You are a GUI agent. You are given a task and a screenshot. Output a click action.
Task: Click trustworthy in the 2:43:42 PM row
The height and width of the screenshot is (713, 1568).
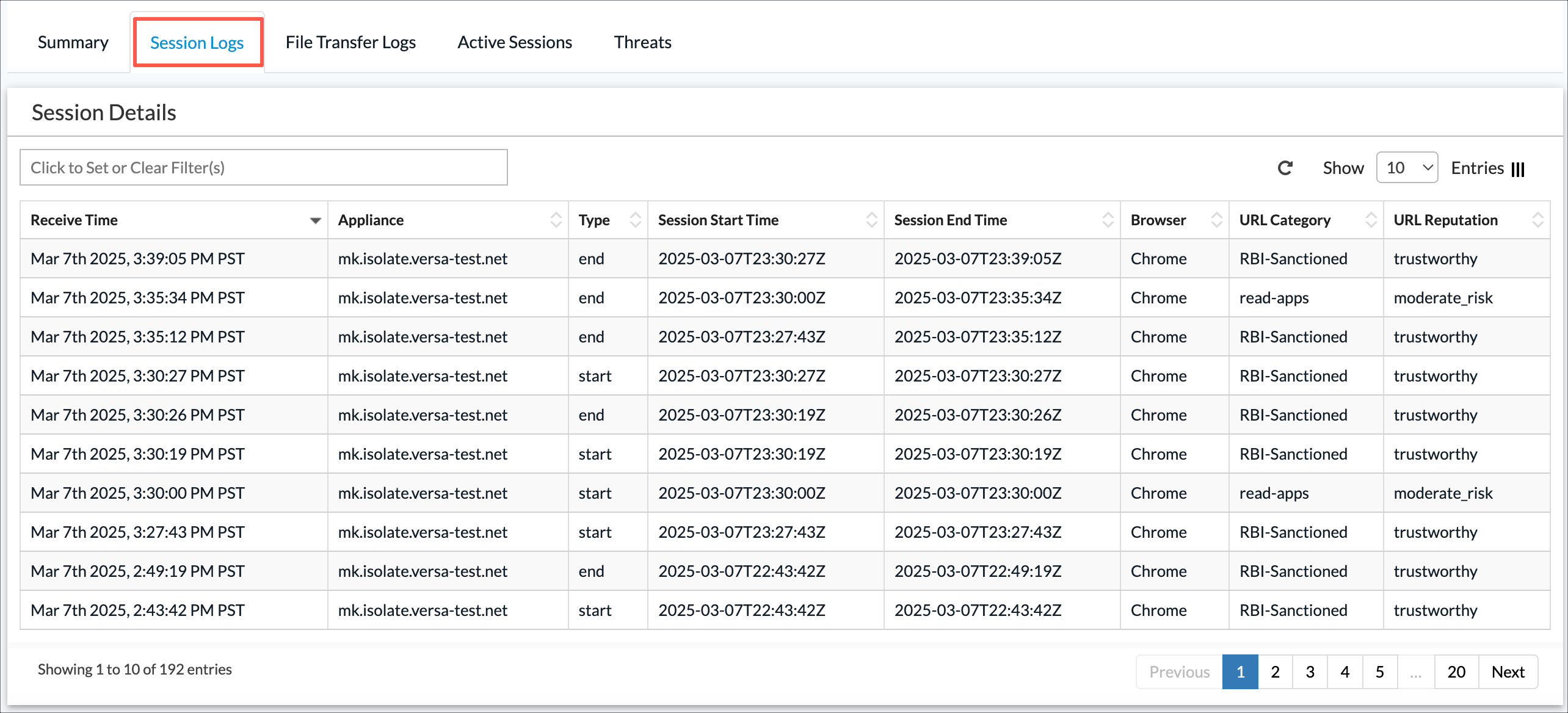point(1436,610)
